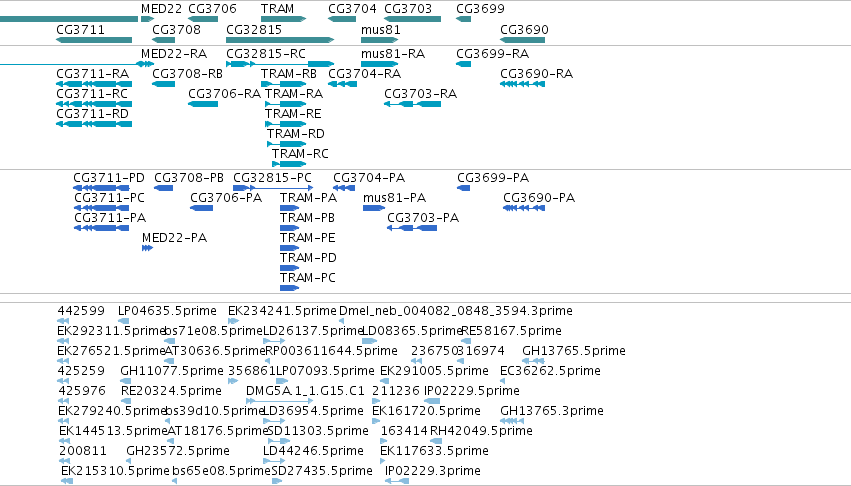Select transcript mus81-RA
The height and width of the screenshot is (486, 851).
tap(393, 54)
